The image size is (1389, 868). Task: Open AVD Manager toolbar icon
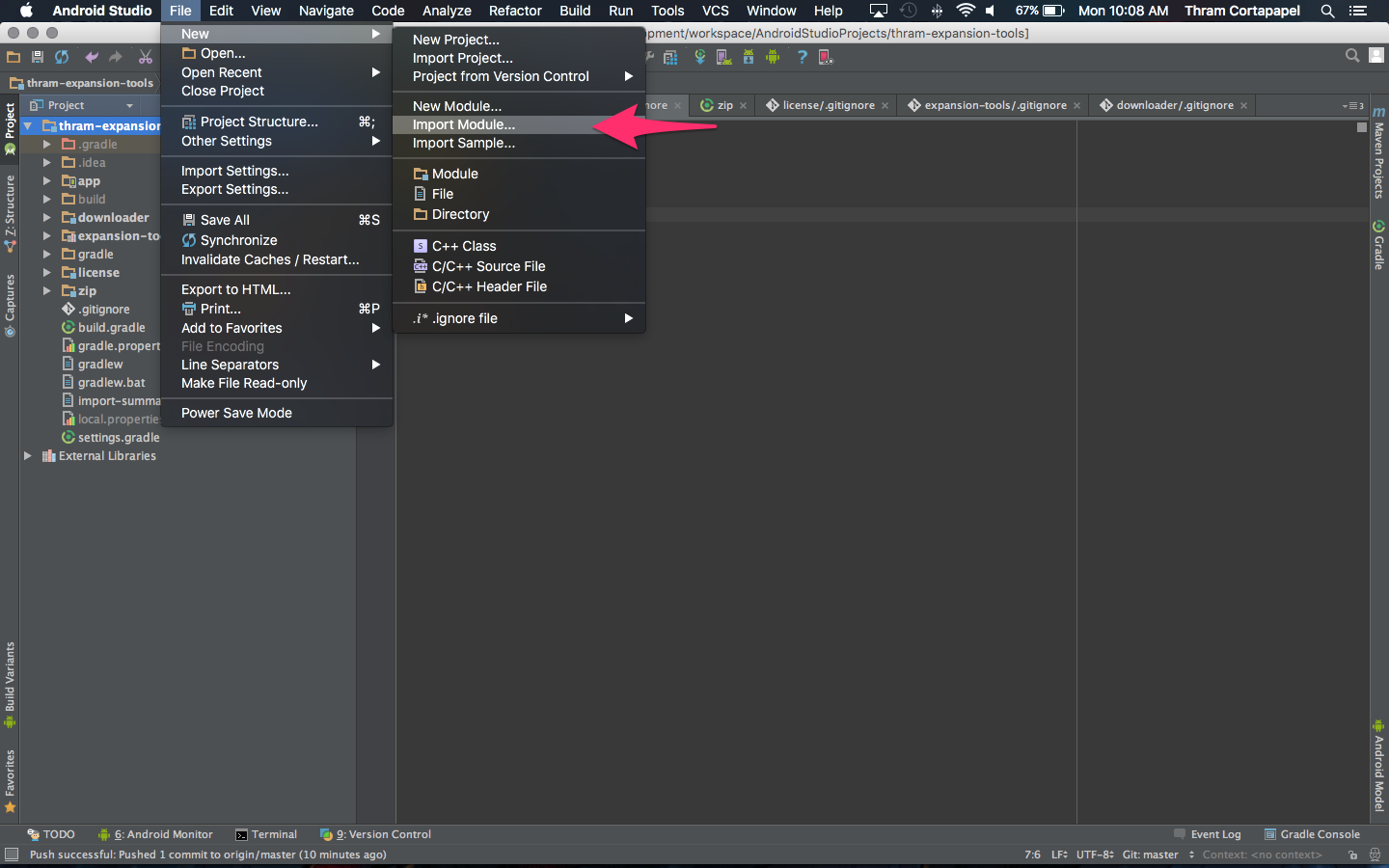pos(723,58)
